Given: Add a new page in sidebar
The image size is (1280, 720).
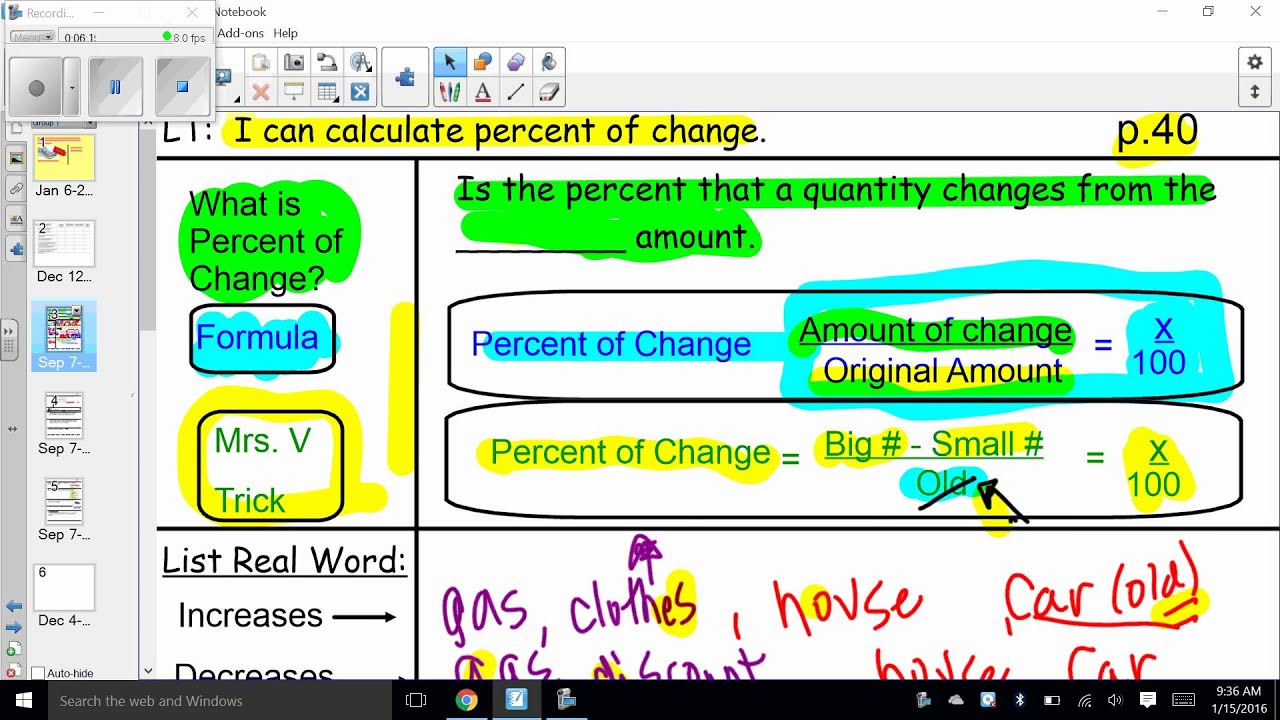Looking at the screenshot, I should tap(14, 650).
